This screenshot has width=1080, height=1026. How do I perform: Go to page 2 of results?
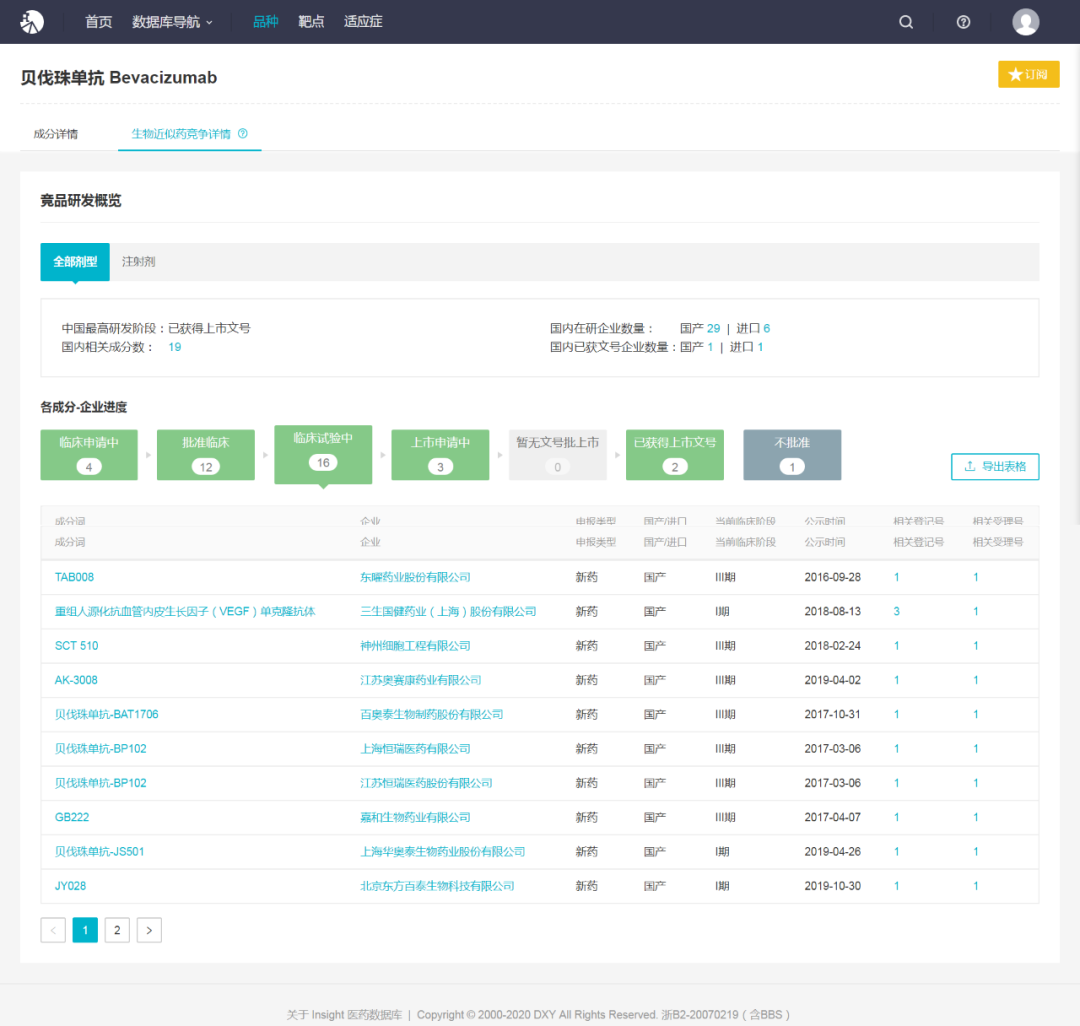pos(117,930)
